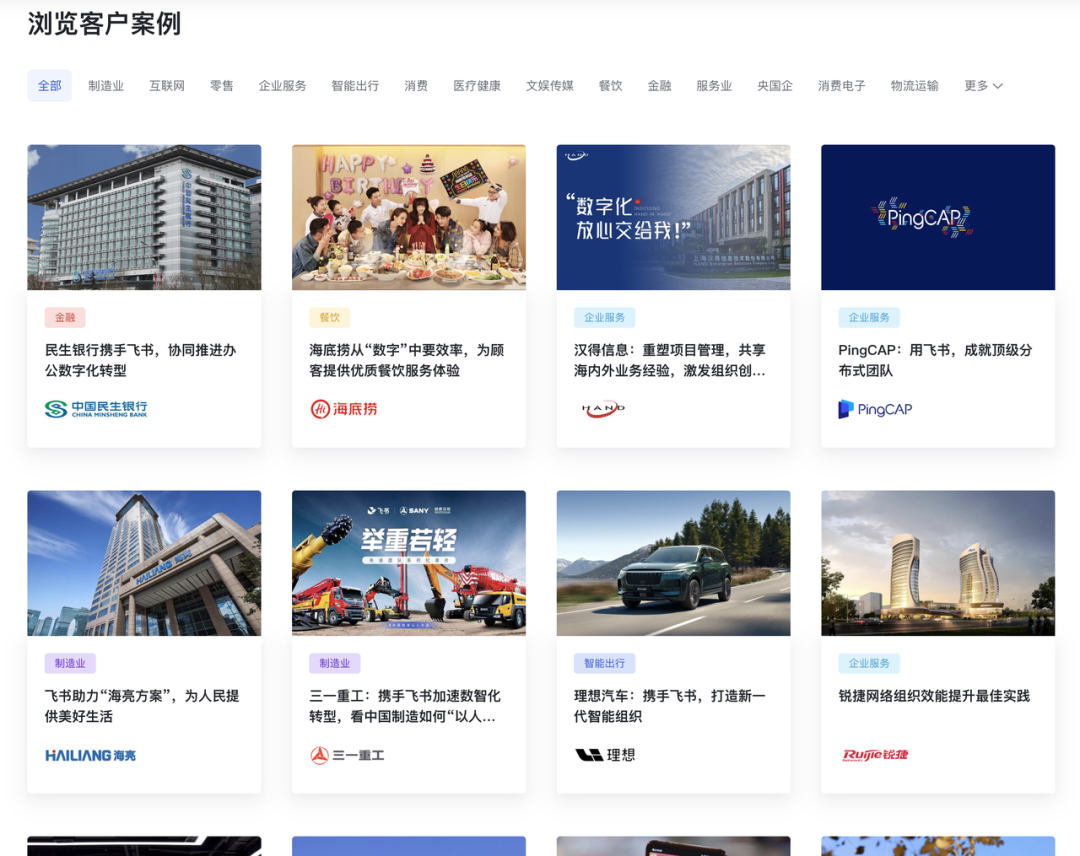The width and height of the screenshot is (1080, 856).
Task: Click the 企业服务 tag on PingCAP card
Action: pyautogui.click(x=869, y=317)
